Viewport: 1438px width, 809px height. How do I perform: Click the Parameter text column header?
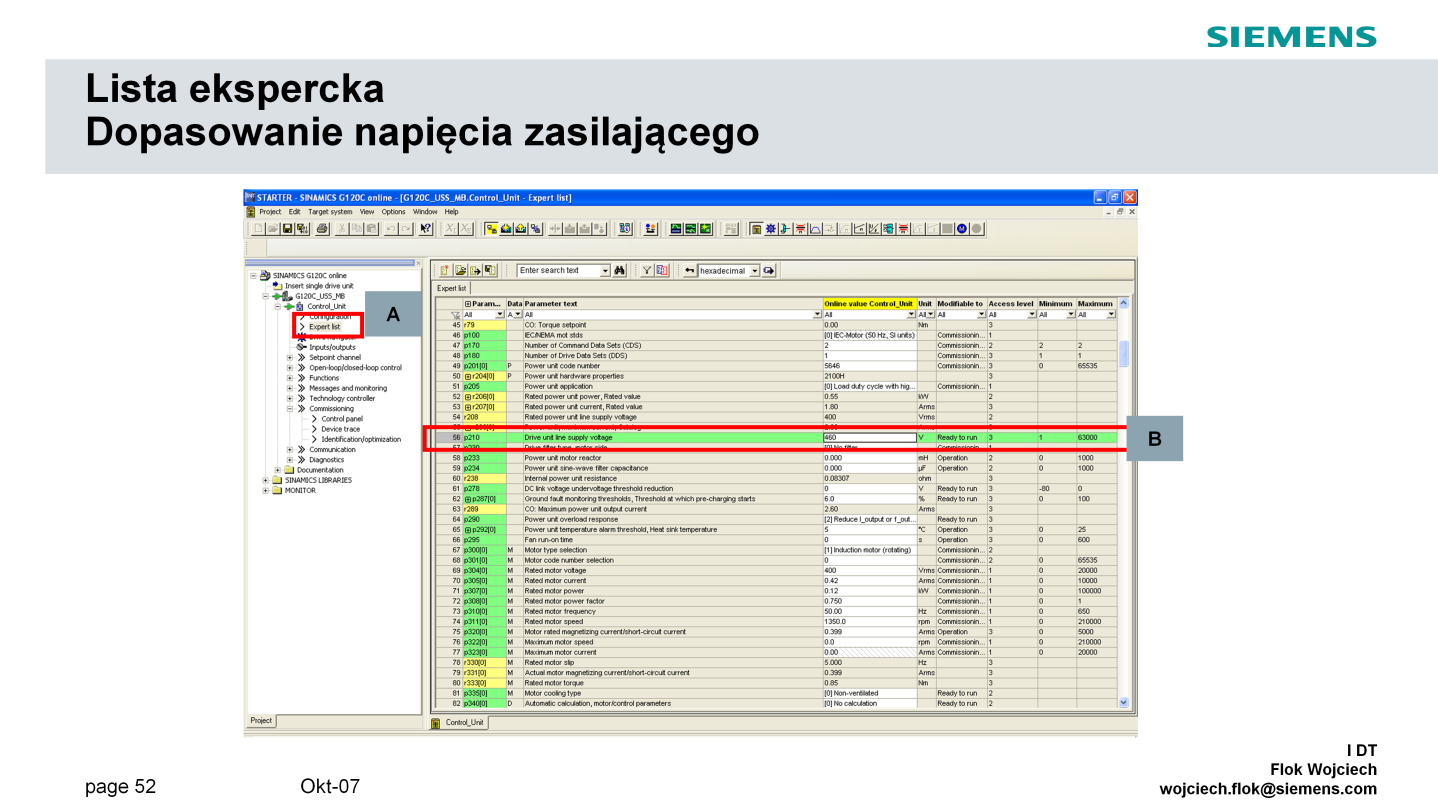point(672,303)
